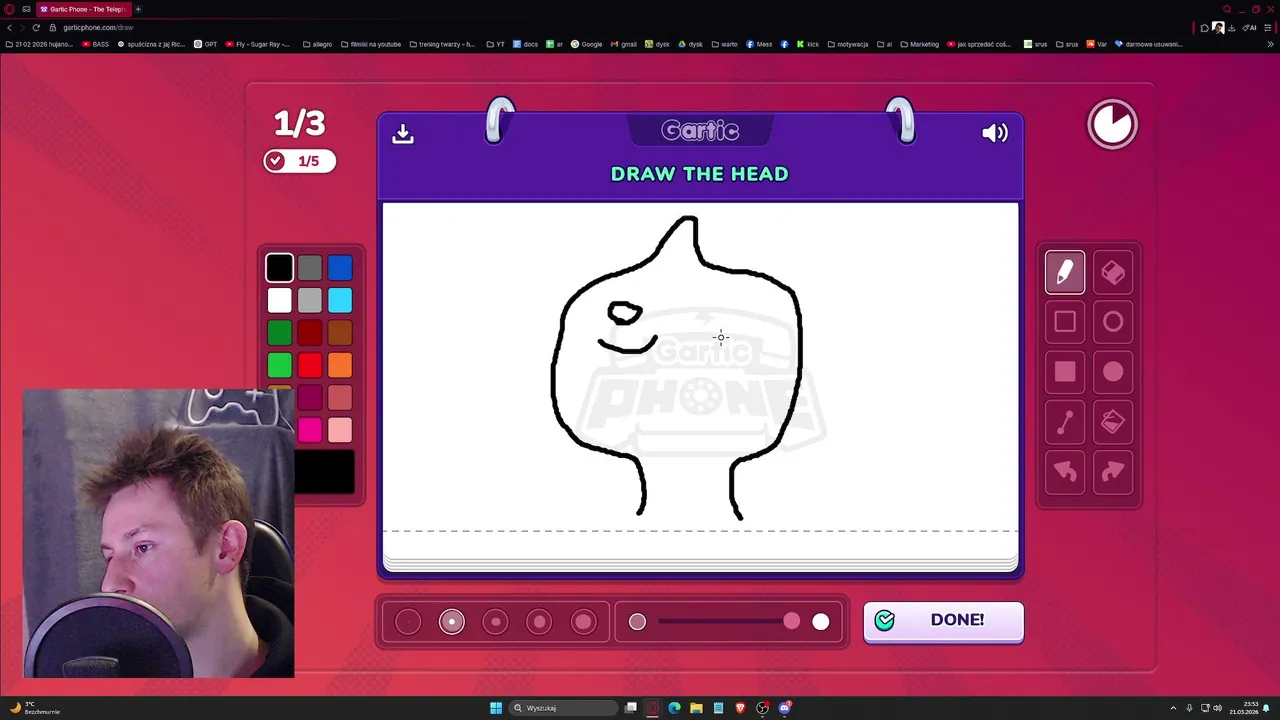Pick the middle brush thickness
The width and height of the screenshot is (1280, 720).
coord(496,622)
